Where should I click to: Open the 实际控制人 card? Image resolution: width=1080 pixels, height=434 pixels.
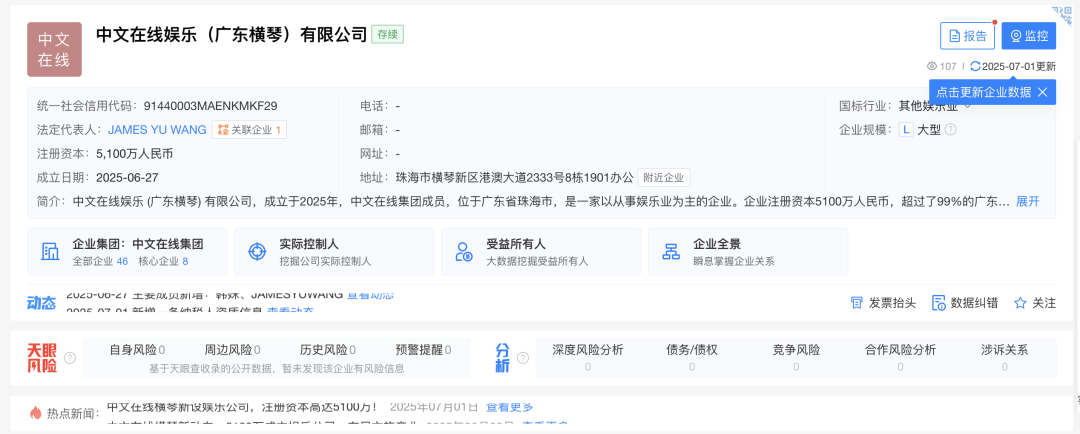[334, 251]
